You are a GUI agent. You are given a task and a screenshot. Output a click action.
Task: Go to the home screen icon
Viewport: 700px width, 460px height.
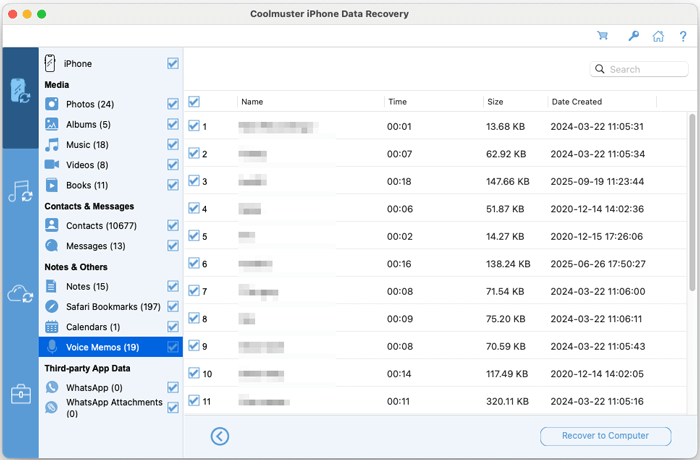click(658, 36)
